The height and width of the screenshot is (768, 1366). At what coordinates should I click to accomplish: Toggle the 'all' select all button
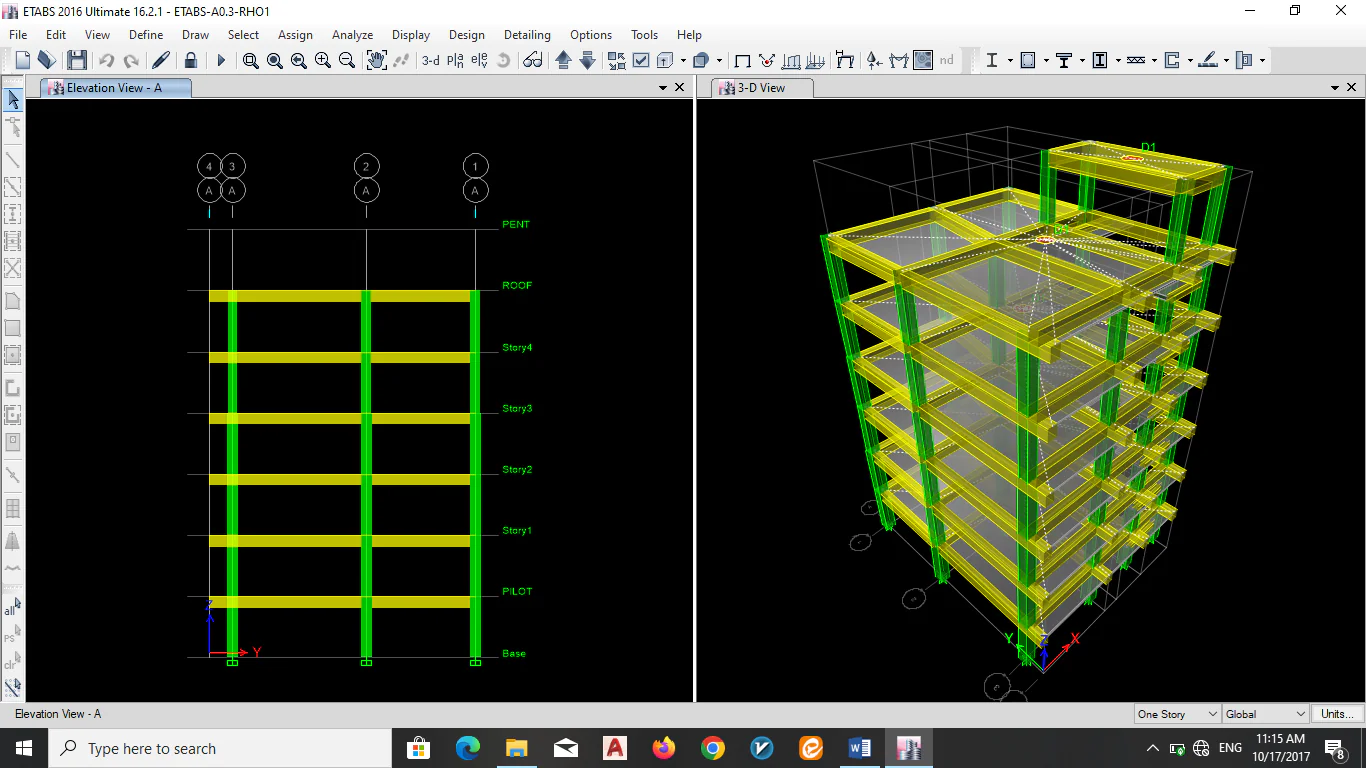click(12, 608)
